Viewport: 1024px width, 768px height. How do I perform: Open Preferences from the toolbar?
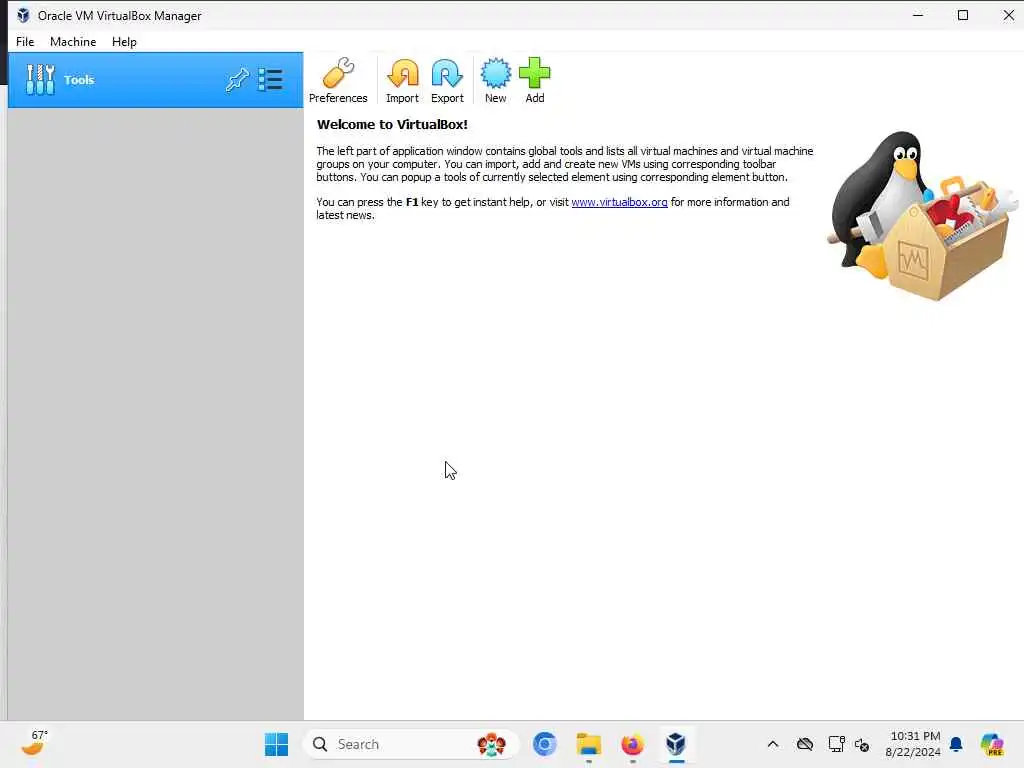coord(338,80)
